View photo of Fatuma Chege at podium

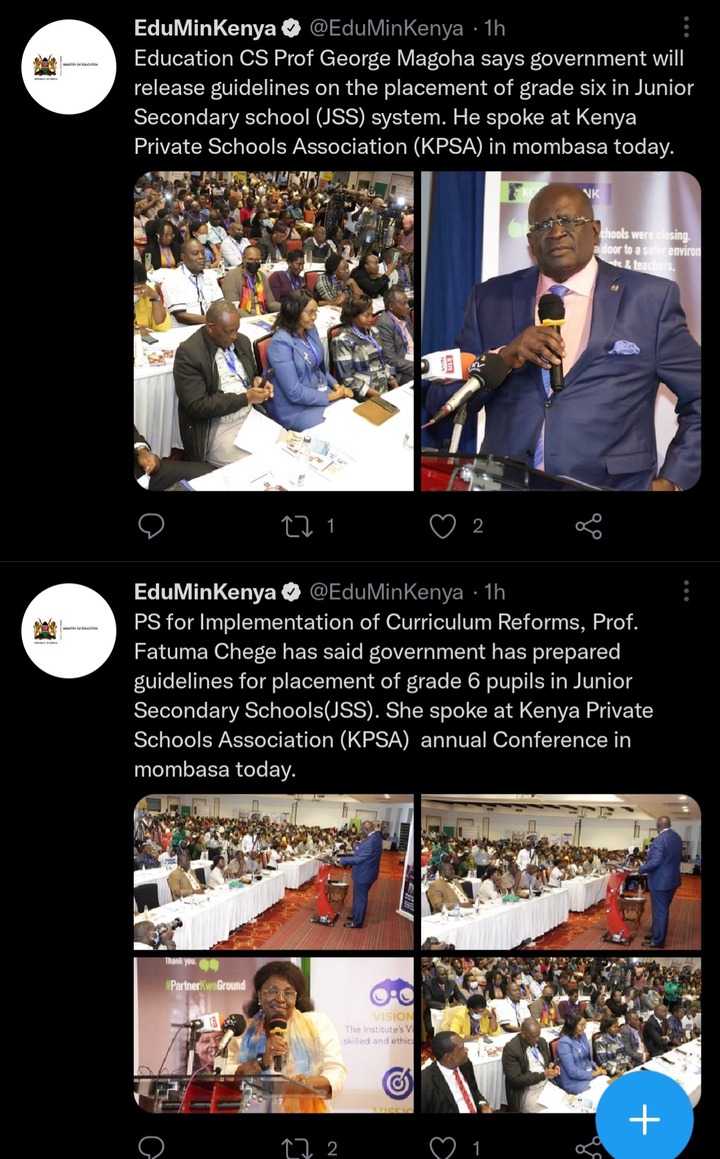(274, 1035)
